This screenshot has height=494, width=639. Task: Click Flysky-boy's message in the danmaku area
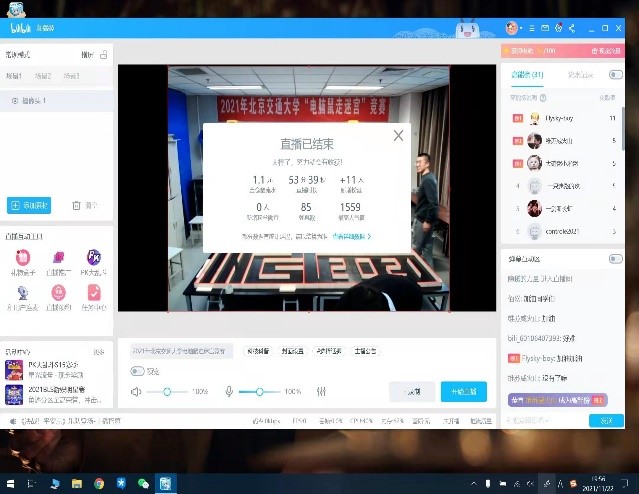point(545,358)
